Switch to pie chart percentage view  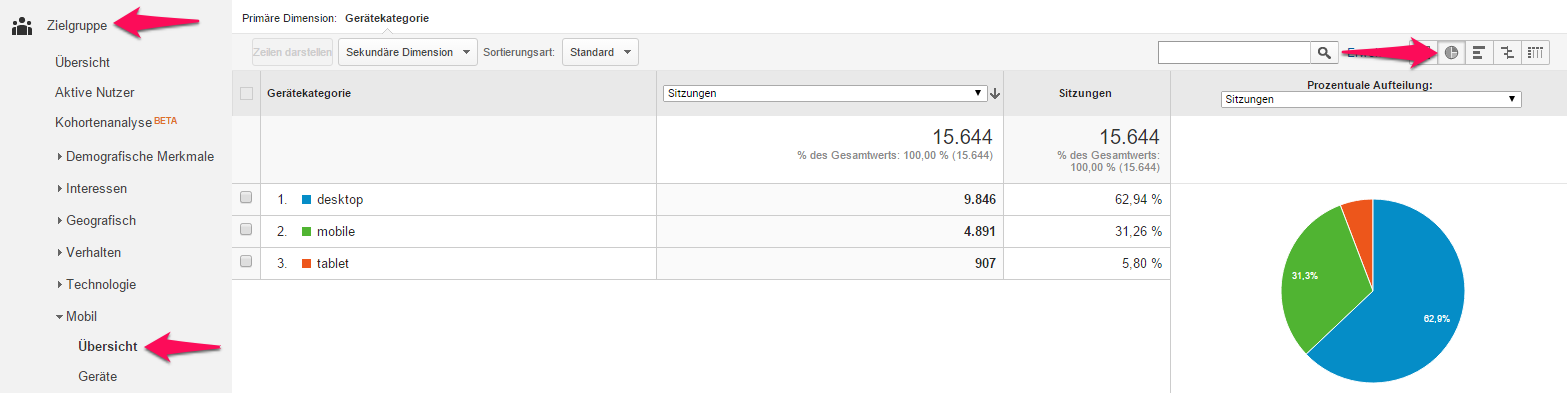pyautogui.click(x=1451, y=52)
